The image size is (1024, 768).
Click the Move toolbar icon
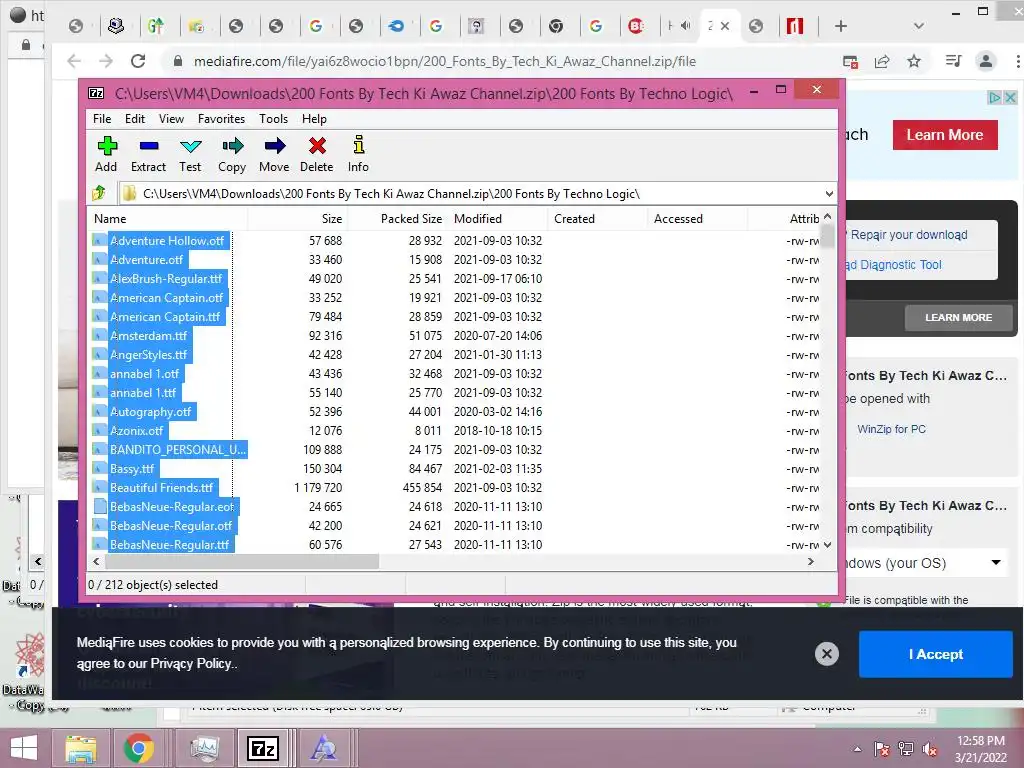[274, 154]
